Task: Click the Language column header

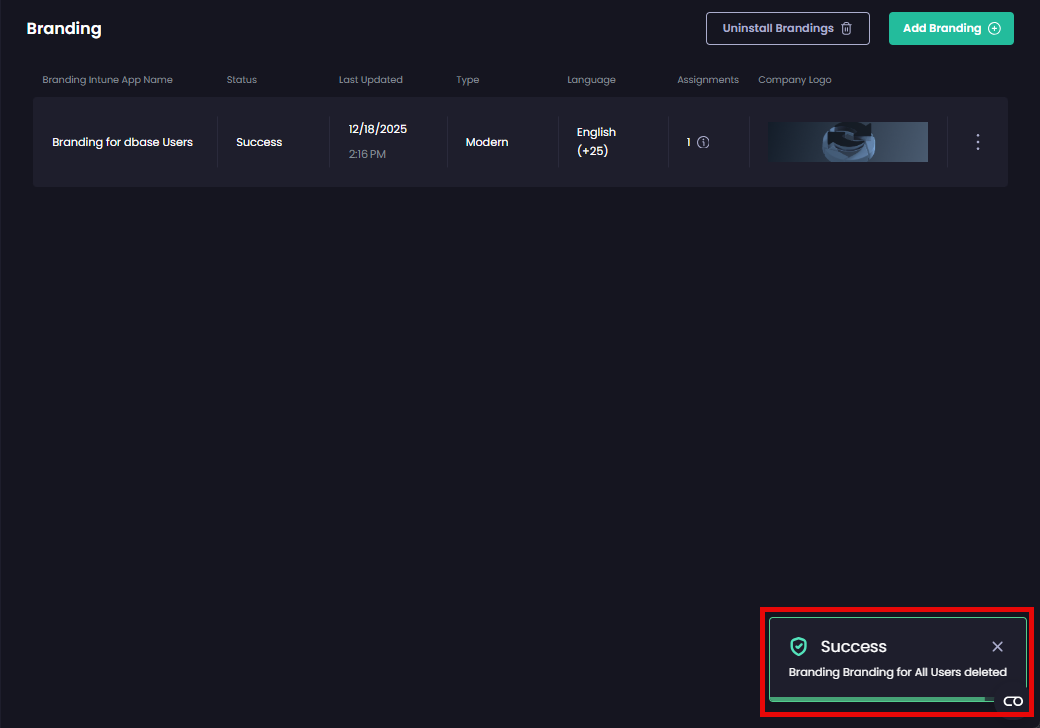Action: [x=591, y=80]
